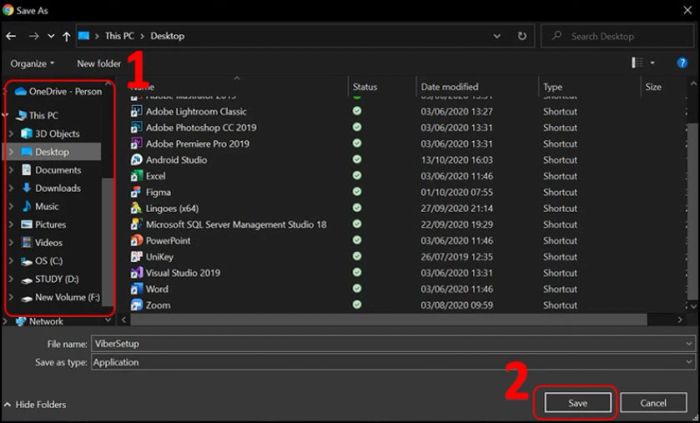Click the Cancel button
Screen dimensions: 700x423
(653, 403)
